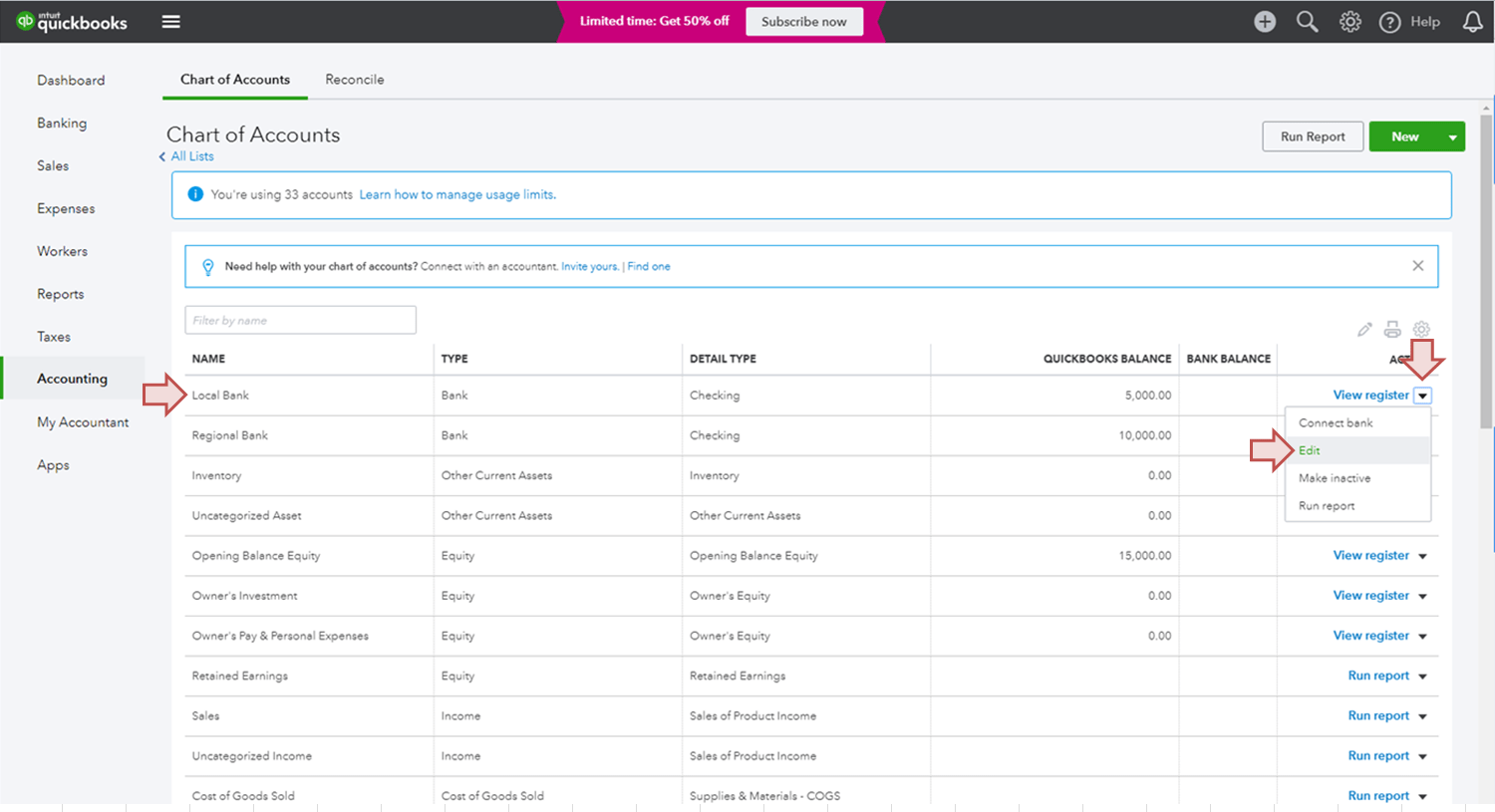
Task: Click the Invite yours link
Action: [x=590, y=267]
